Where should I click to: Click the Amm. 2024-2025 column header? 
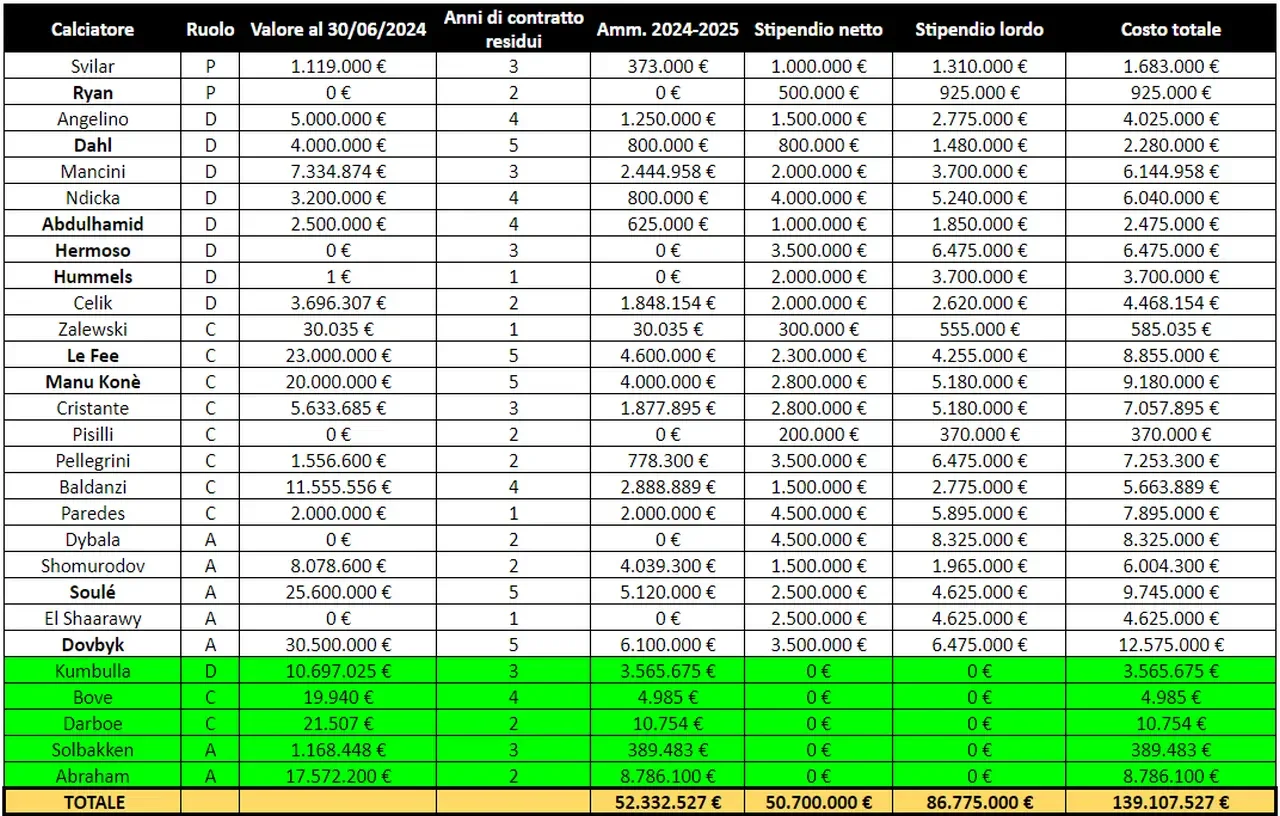click(x=668, y=29)
